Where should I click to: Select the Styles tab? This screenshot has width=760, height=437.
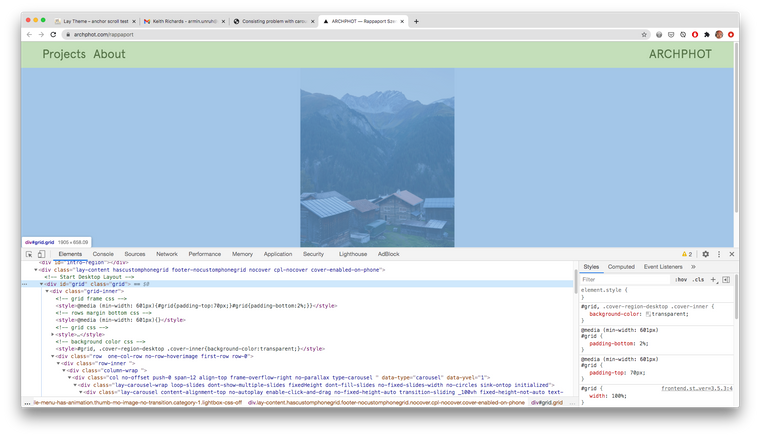pos(591,267)
